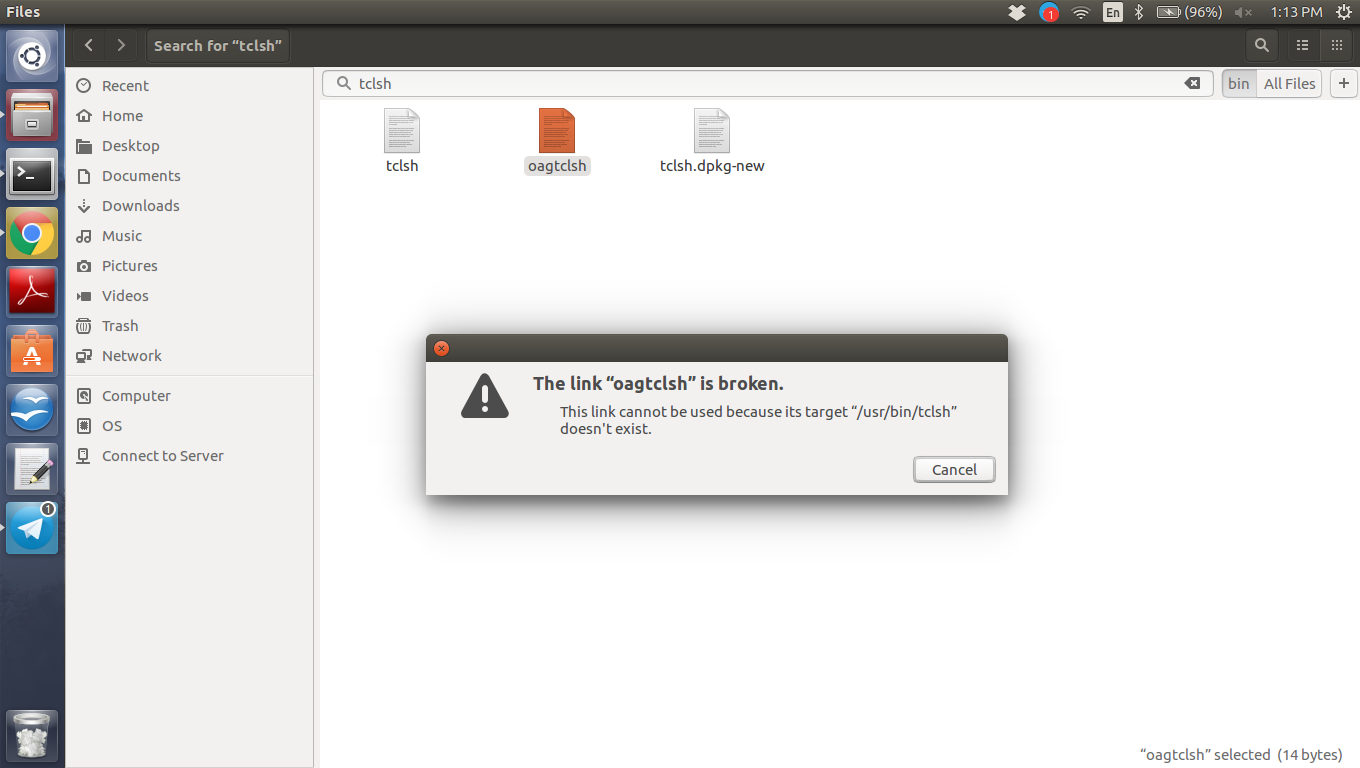Add search filter with plus button

[1343, 84]
